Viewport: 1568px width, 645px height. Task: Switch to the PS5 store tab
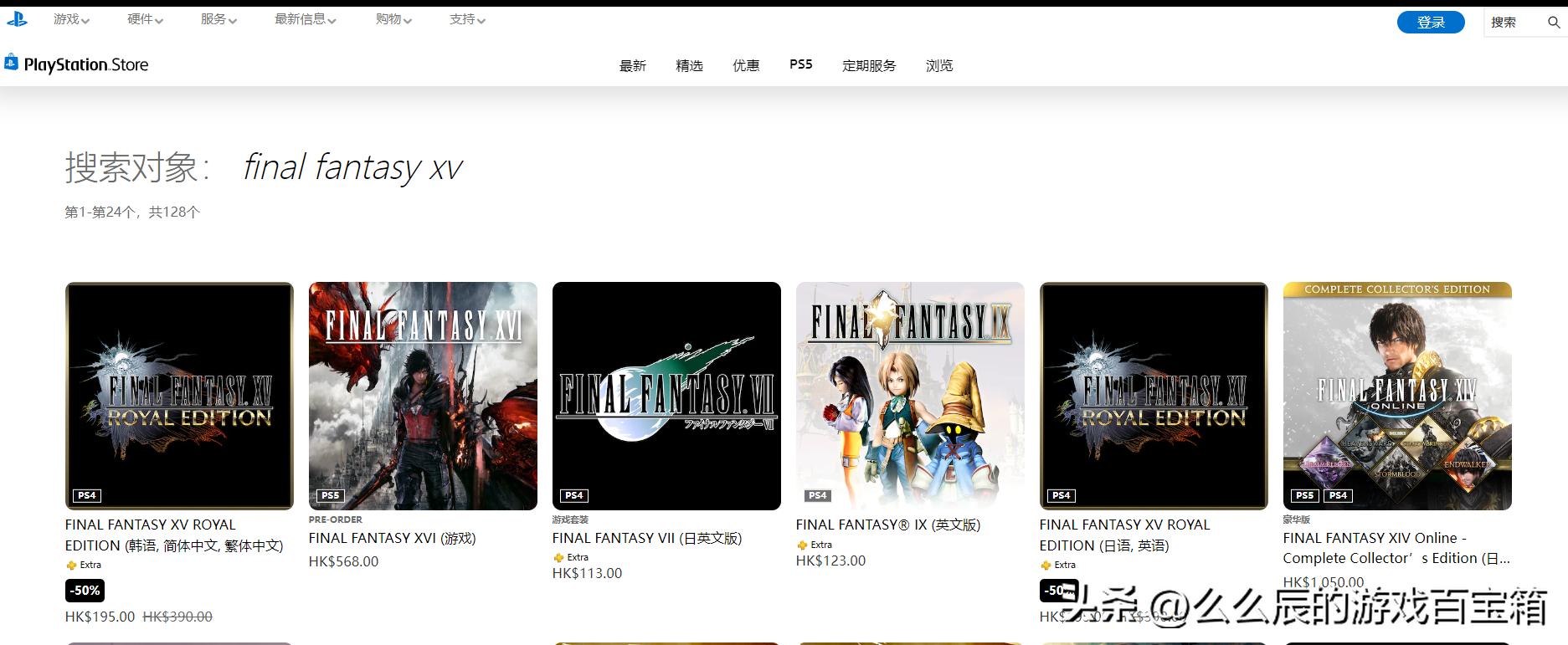click(x=801, y=64)
